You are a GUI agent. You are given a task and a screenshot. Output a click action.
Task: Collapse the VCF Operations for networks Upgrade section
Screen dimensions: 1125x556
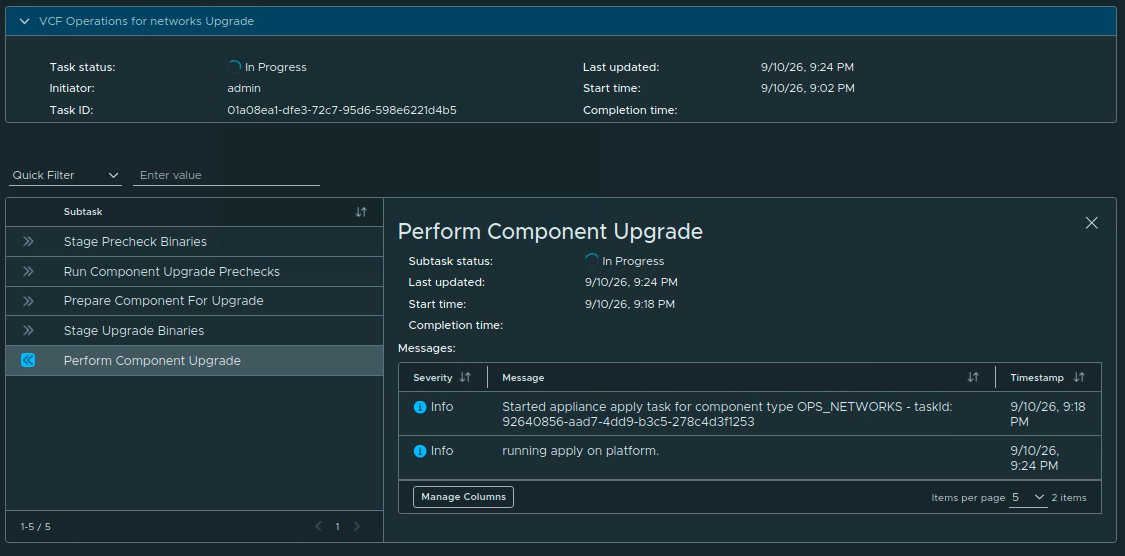(x=25, y=22)
